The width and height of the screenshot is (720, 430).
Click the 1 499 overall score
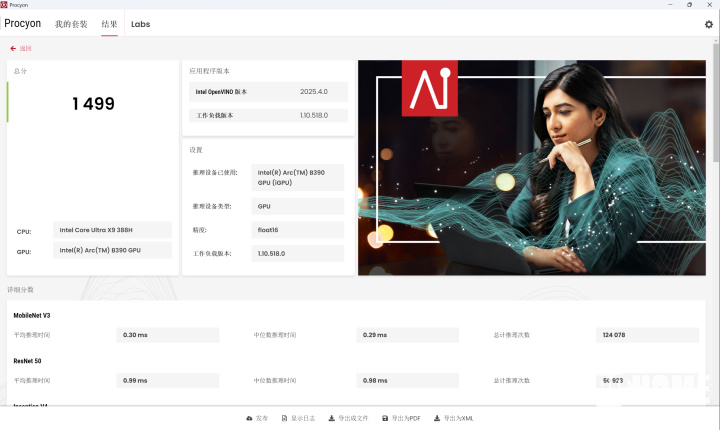click(x=93, y=104)
